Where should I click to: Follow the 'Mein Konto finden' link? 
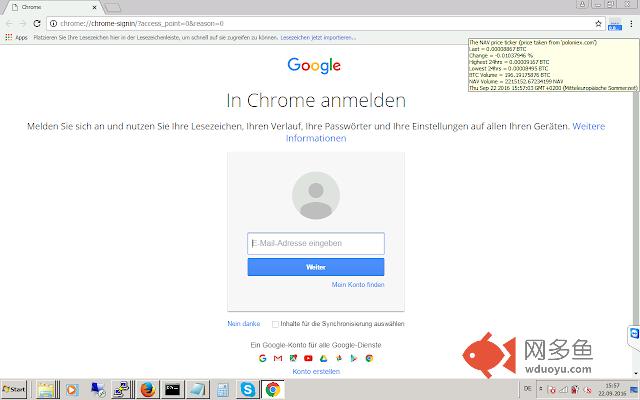(x=358, y=284)
